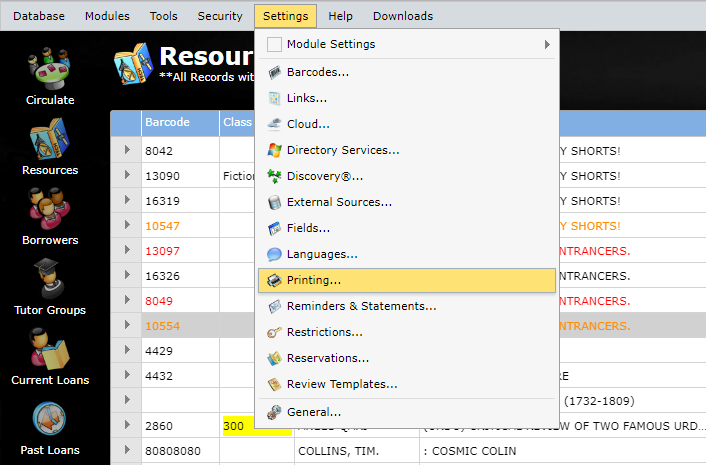The width and height of the screenshot is (706, 465).
Task: Expand the row with barcode 8042
Action: (127, 150)
